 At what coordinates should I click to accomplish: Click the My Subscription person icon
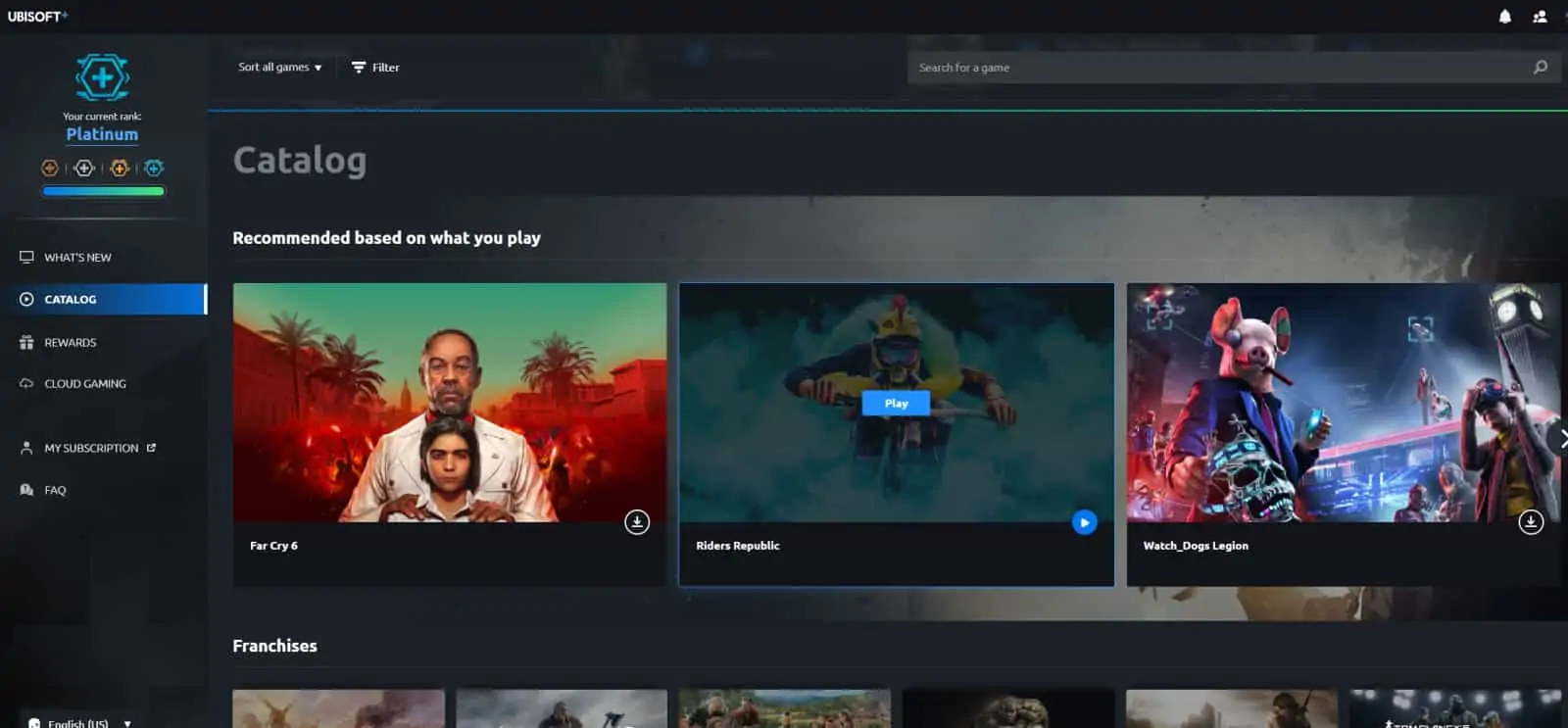click(x=26, y=448)
